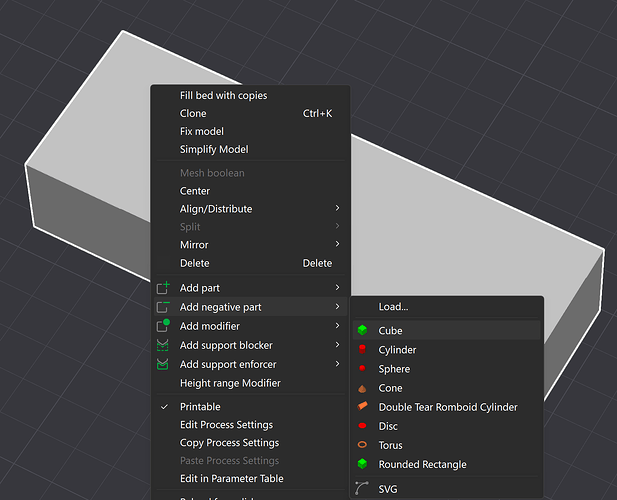This screenshot has height=500, width=617.
Task: Expand the Add negative part submenu arrow
Action: pos(337,306)
